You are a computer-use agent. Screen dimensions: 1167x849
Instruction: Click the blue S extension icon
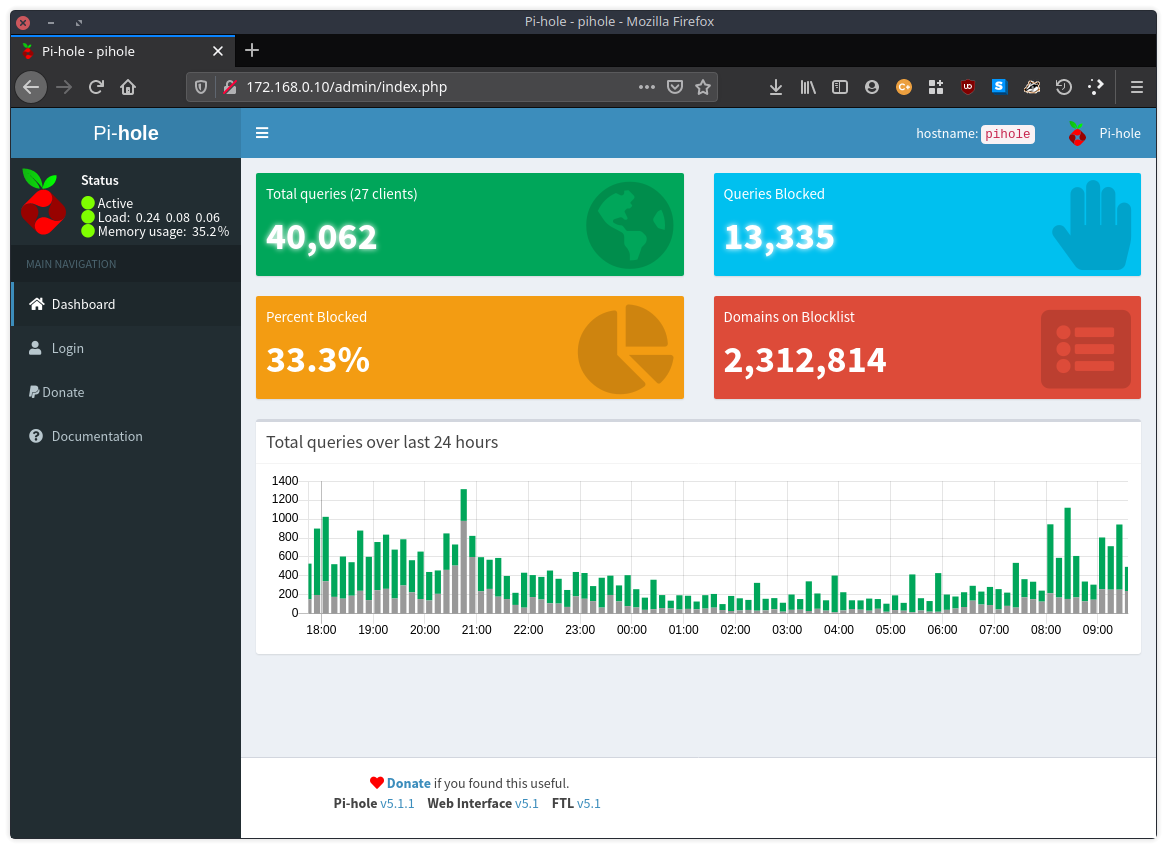[x=1000, y=86]
